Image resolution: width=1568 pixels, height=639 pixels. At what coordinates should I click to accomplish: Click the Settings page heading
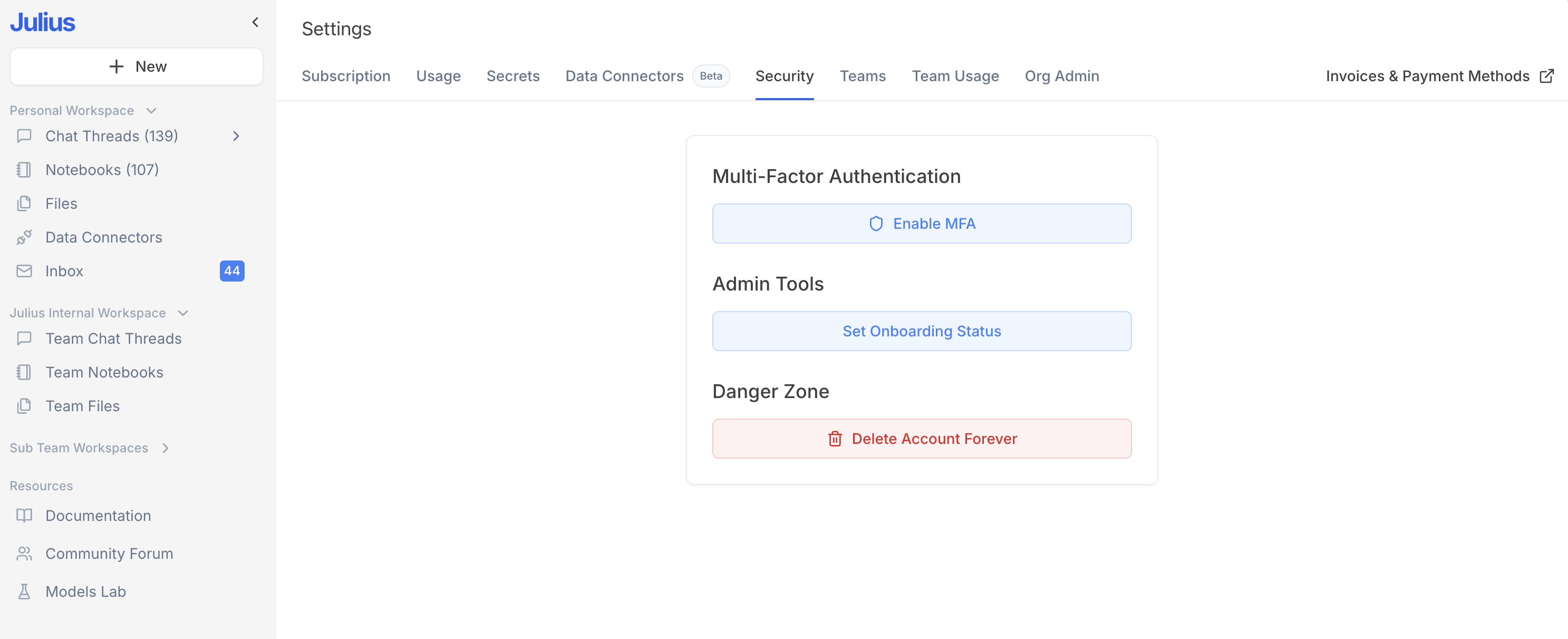[336, 28]
